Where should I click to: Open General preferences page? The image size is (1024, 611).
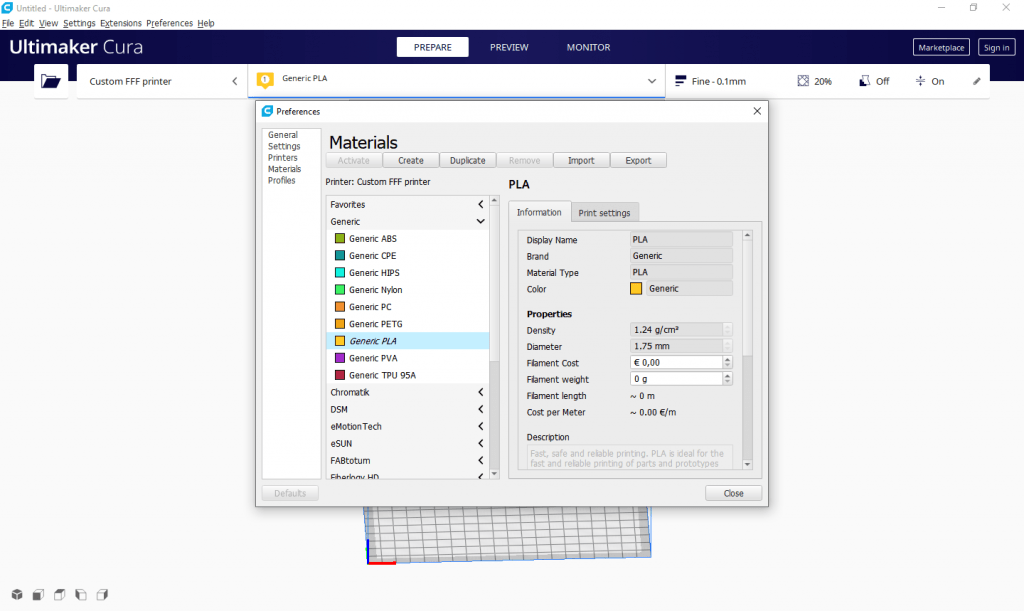click(x=283, y=135)
